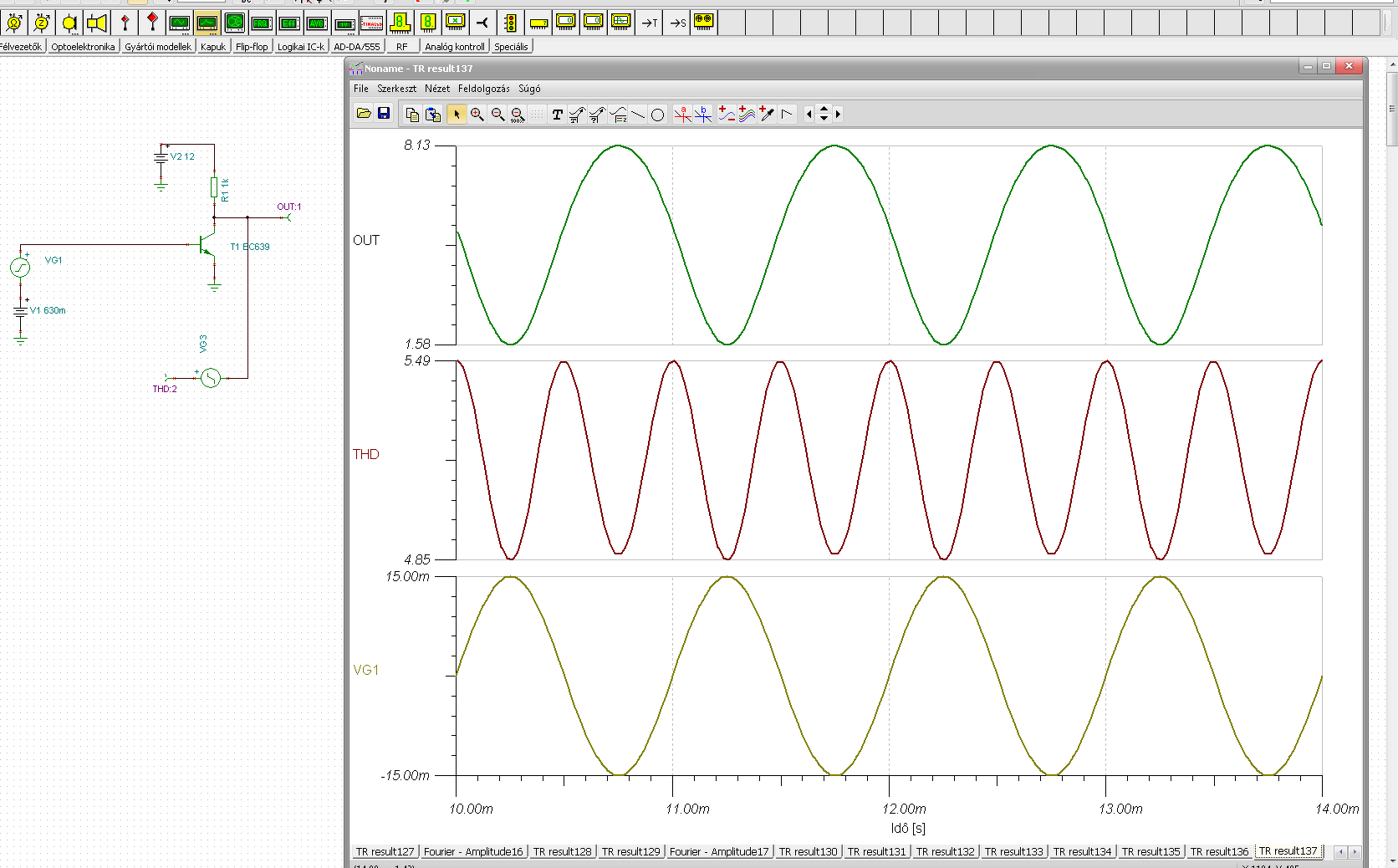Image resolution: width=1398 pixels, height=868 pixels.
Task: Activate cursor 'a' on the diagram
Action: click(682, 115)
